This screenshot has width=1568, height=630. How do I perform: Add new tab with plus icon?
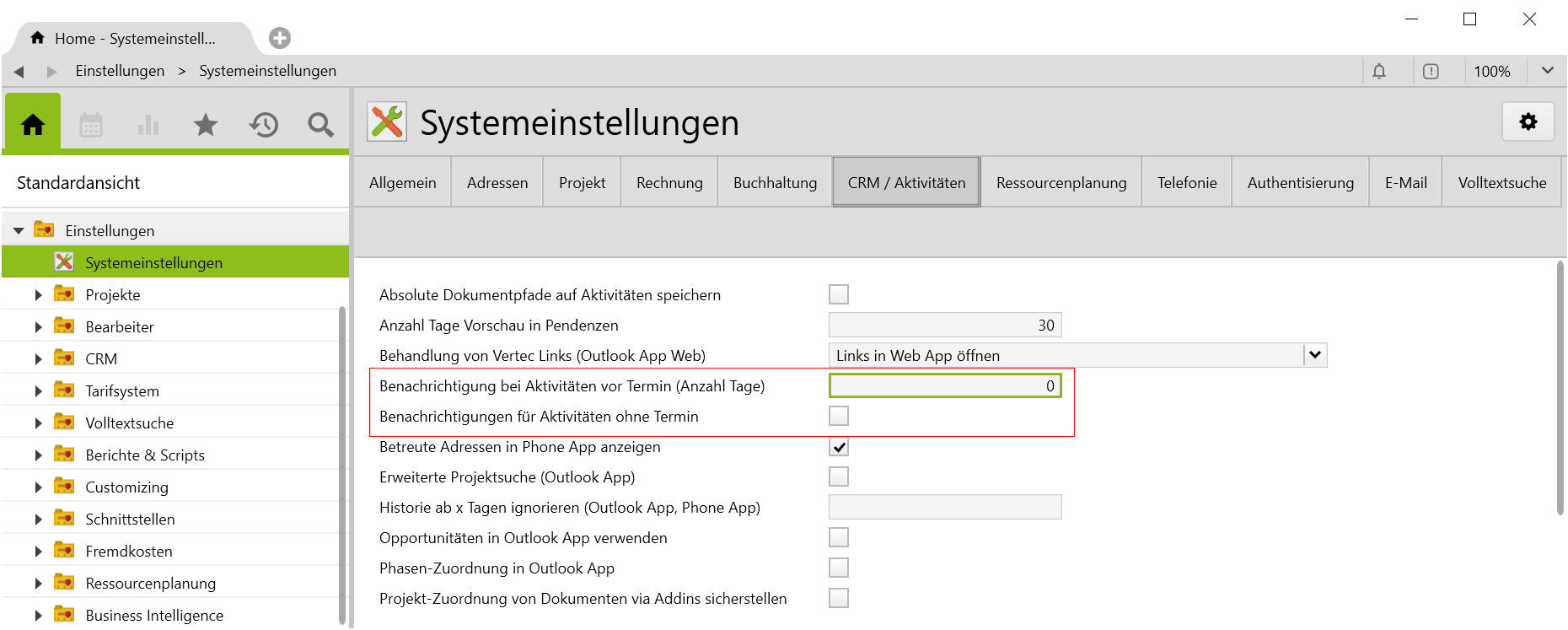[280, 38]
